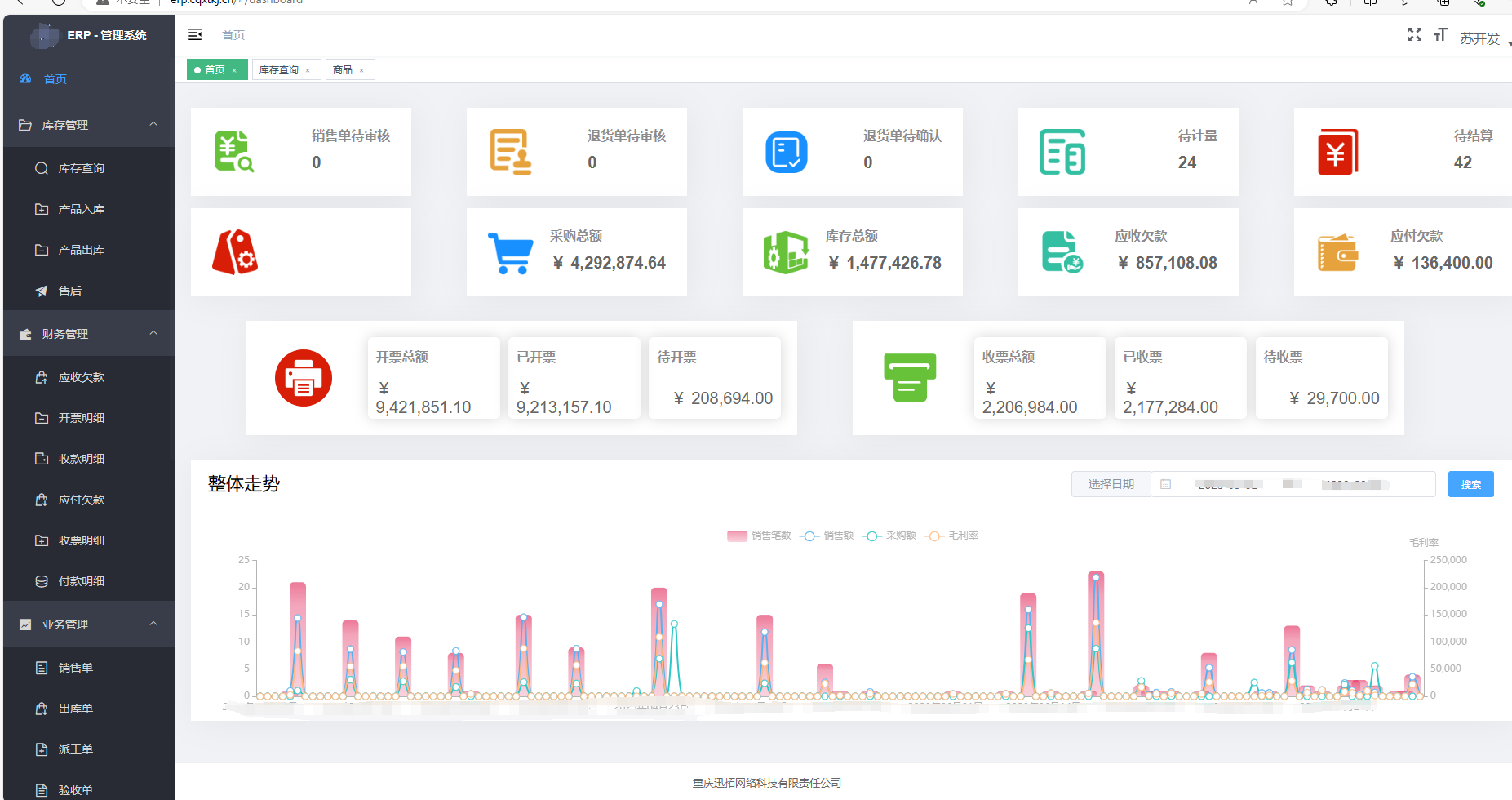Click the 销售单待审核 green yen search icon
1512x800 pixels.
pyautogui.click(x=234, y=152)
